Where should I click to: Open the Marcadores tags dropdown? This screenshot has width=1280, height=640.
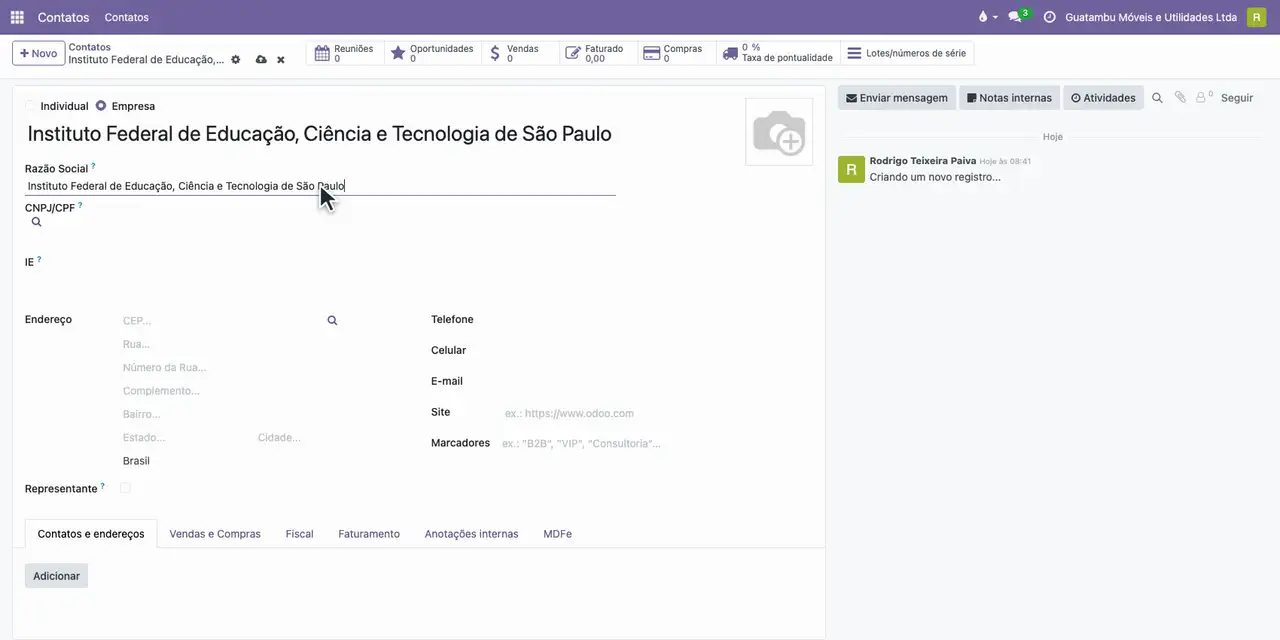(x=655, y=443)
